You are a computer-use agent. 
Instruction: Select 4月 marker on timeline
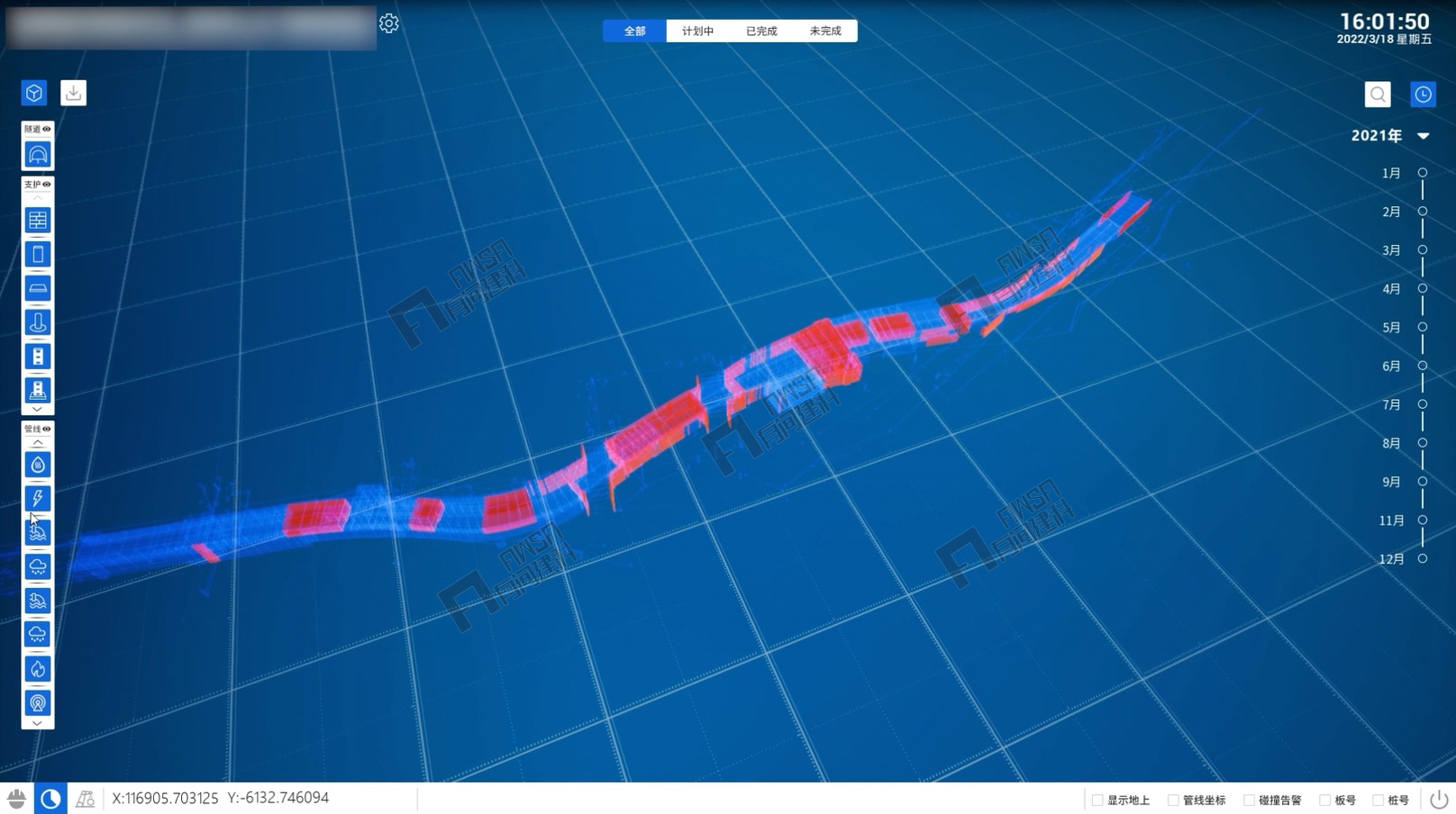tap(1423, 289)
